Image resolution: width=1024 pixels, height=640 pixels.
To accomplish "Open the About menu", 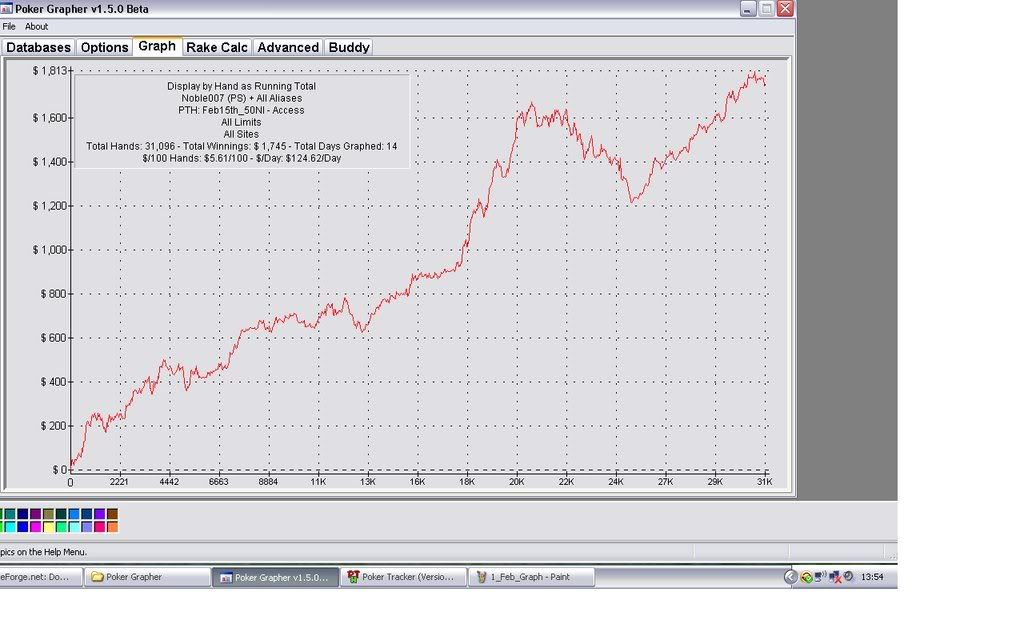I will click(x=36, y=27).
